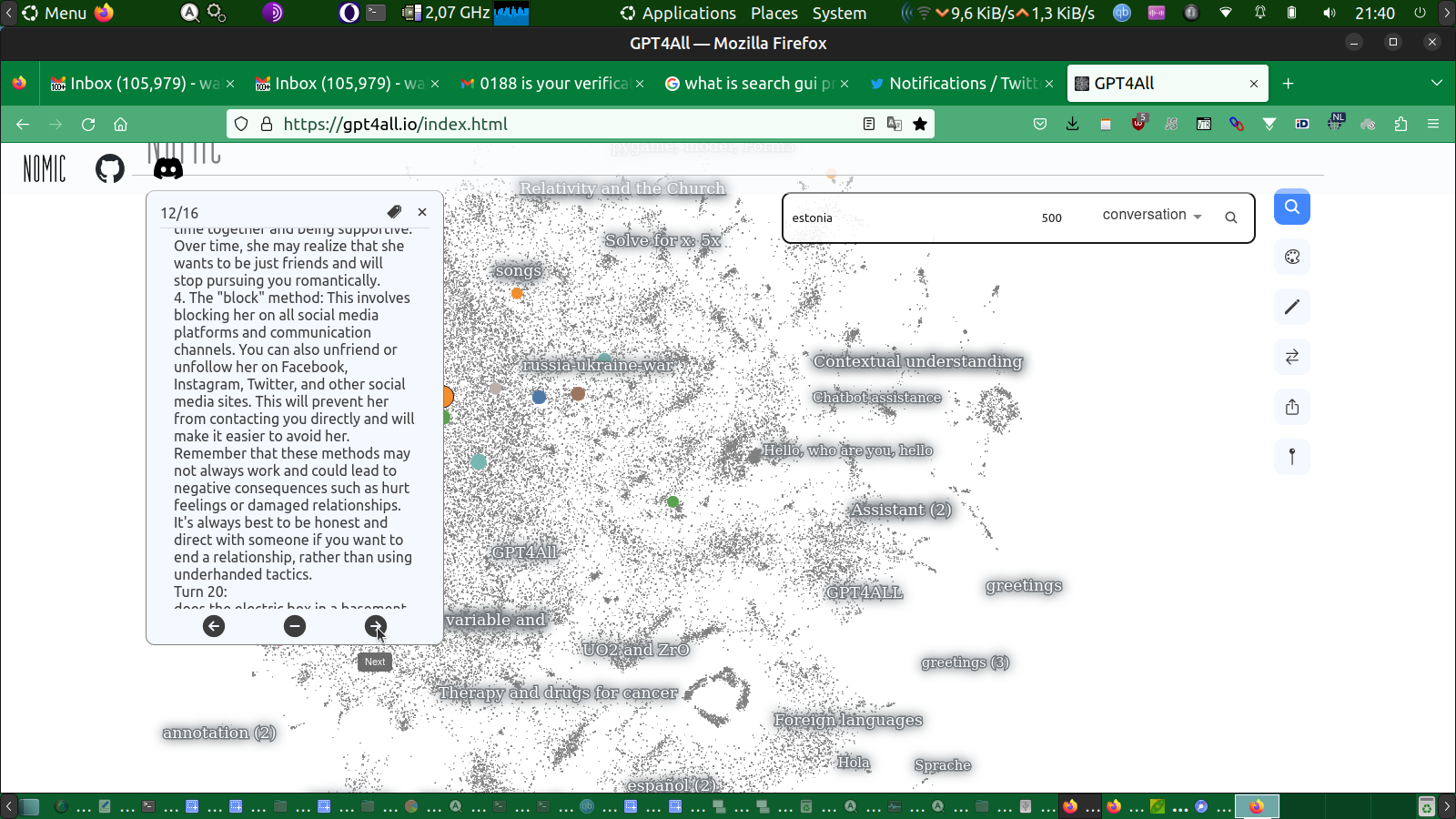The width and height of the screenshot is (1456, 819).
Task: Close the conversation detail panel
Action: [422, 212]
